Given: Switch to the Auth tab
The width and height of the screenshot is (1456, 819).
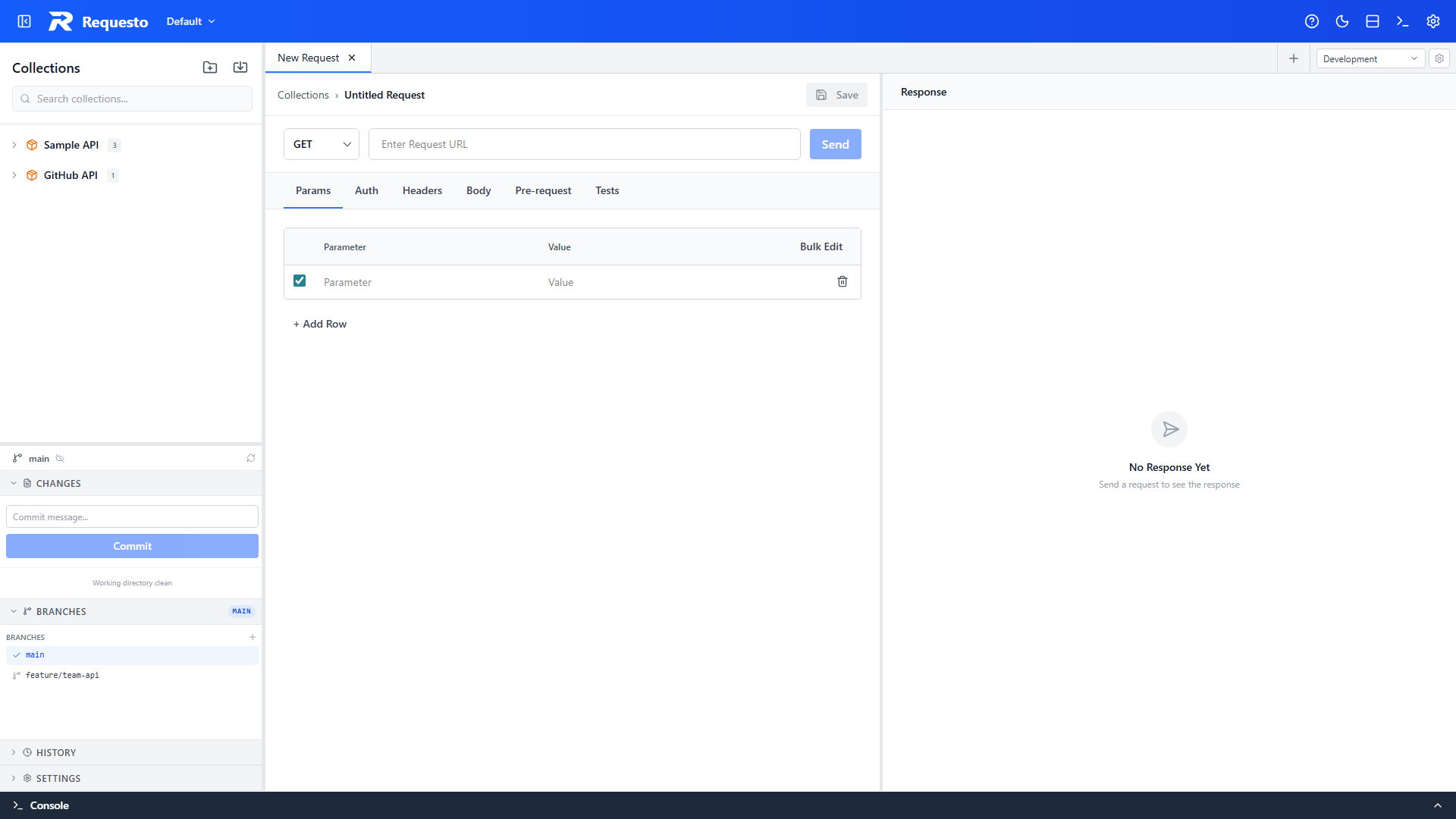Looking at the screenshot, I should point(366,190).
